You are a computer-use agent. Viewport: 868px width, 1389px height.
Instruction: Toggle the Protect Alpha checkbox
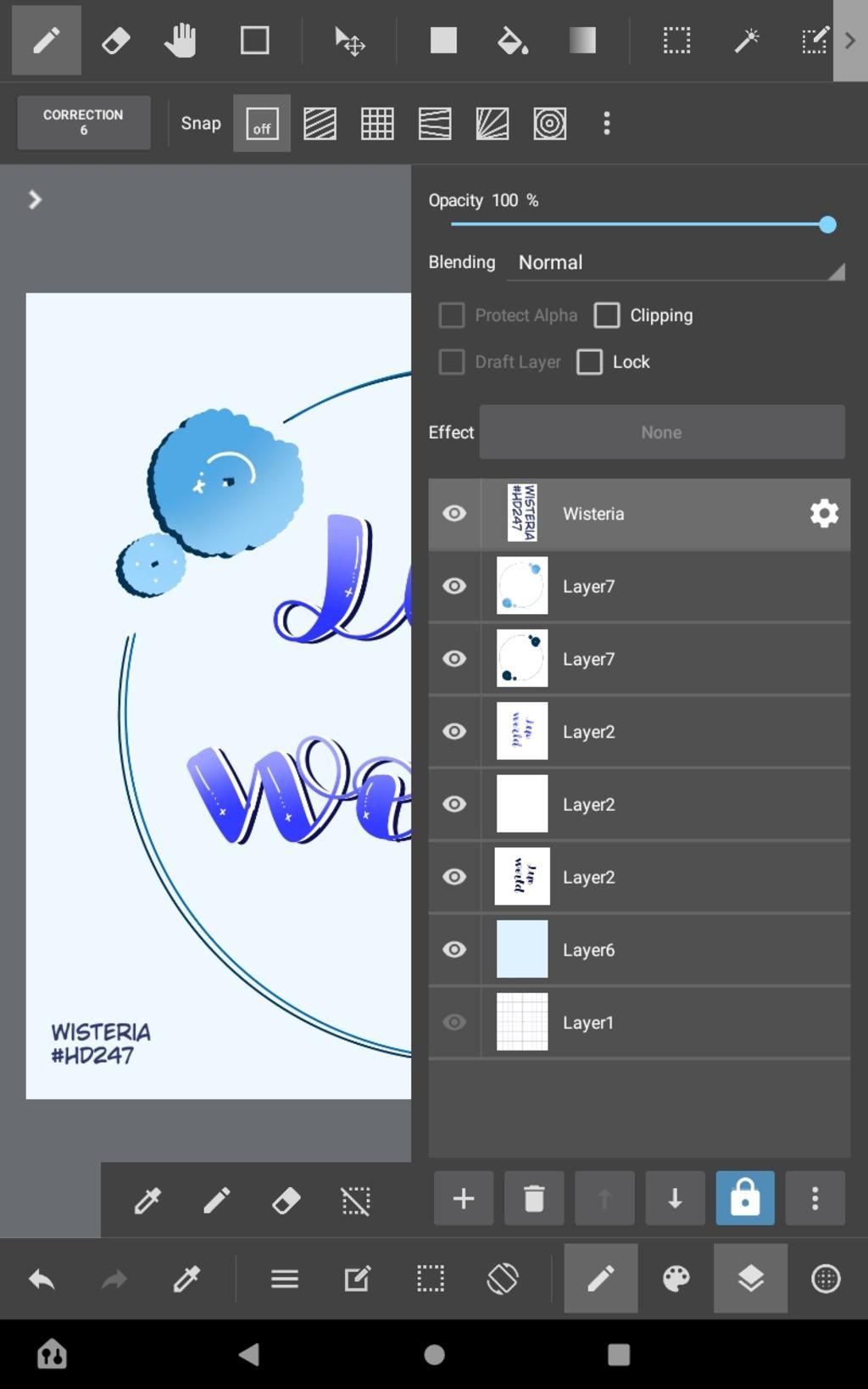[x=452, y=315]
